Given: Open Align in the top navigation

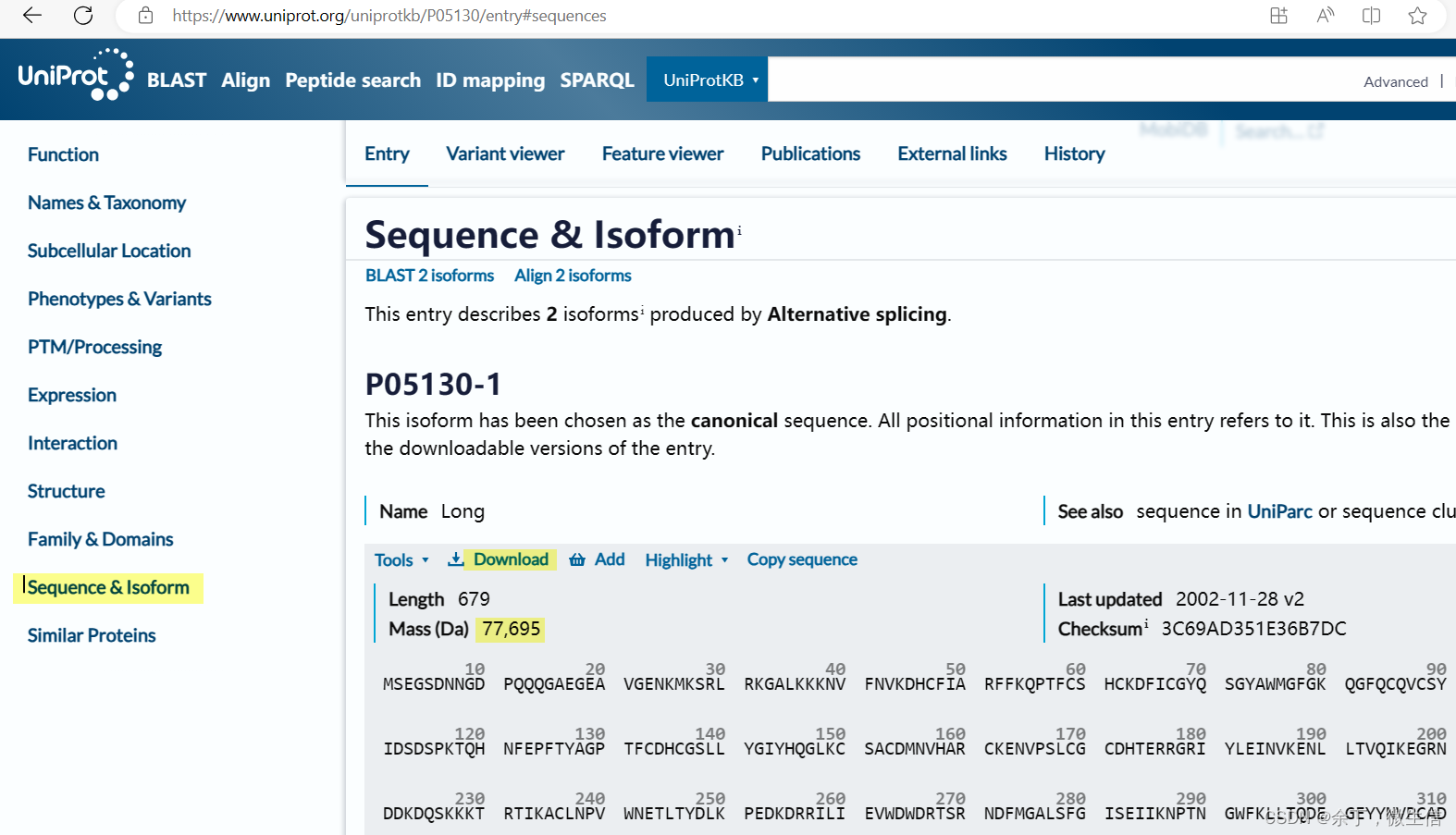Looking at the screenshot, I should [x=245, y=80].
